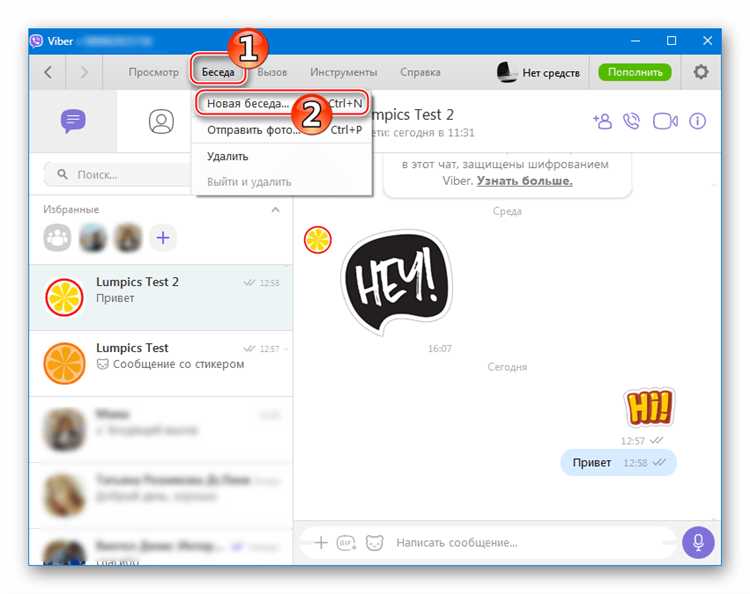750x594 pixels.
Task: Open the Lumpics Test 2 chat
Action: point(161,297)
